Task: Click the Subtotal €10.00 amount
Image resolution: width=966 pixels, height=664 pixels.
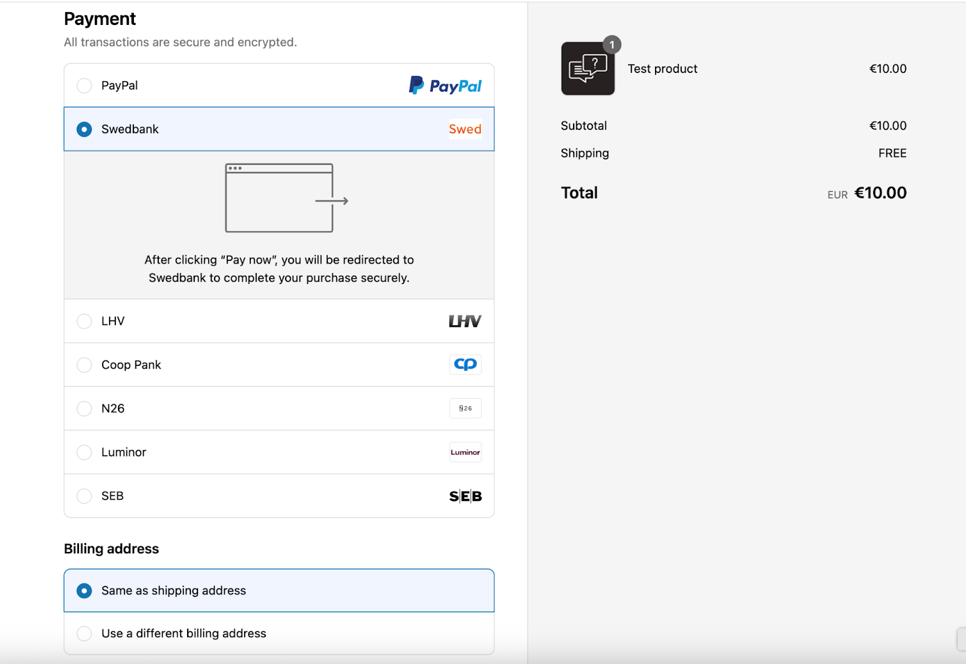Action: pos(888,126)
